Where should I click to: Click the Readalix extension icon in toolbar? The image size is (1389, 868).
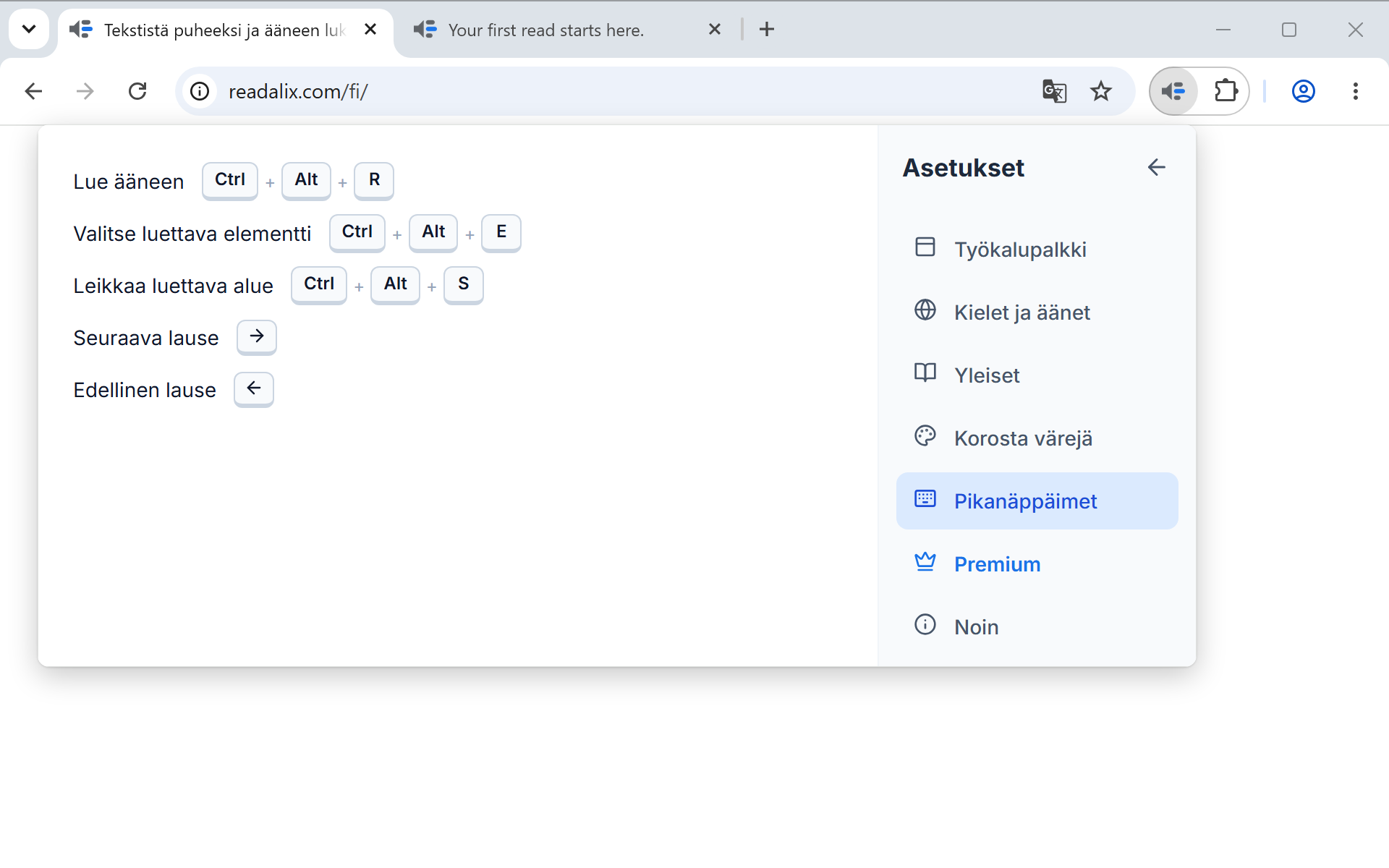[1173, 91]
